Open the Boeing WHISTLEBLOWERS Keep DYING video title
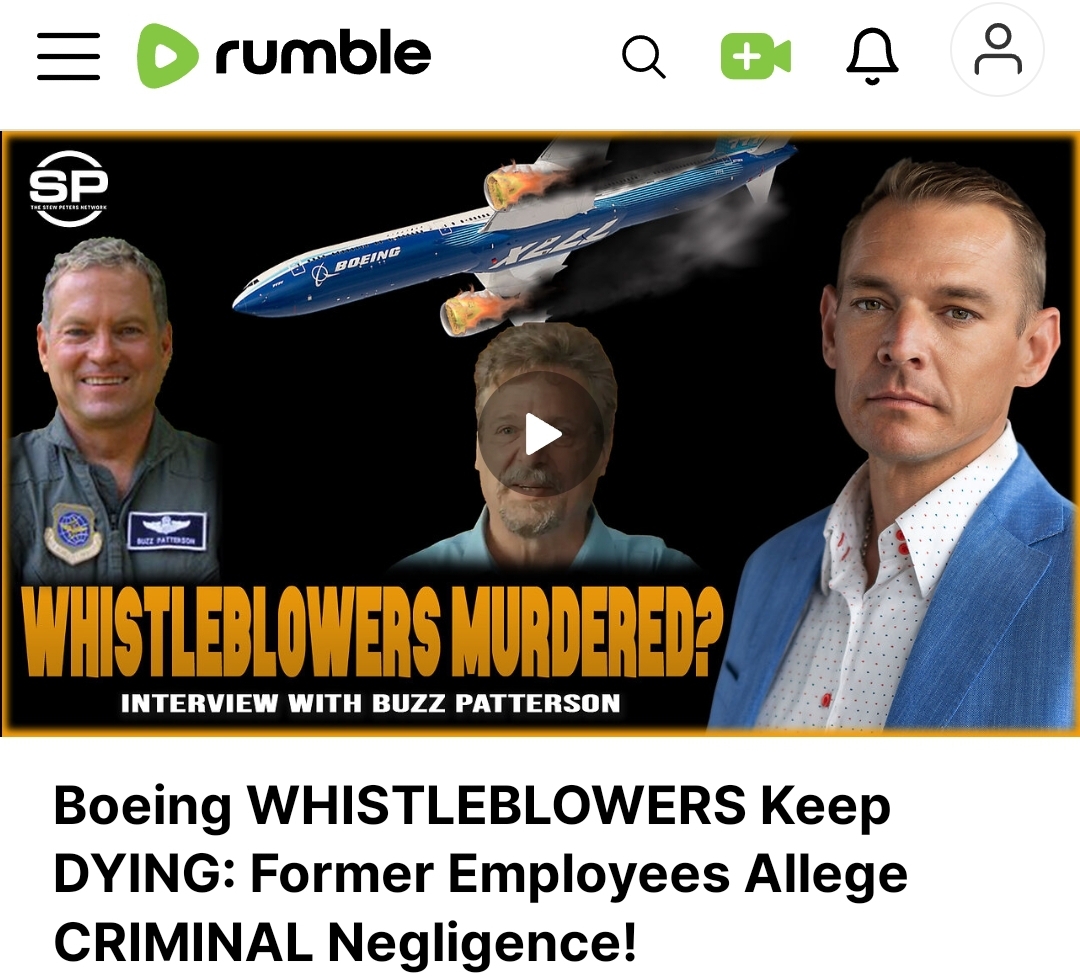 (x=480, y=873)
